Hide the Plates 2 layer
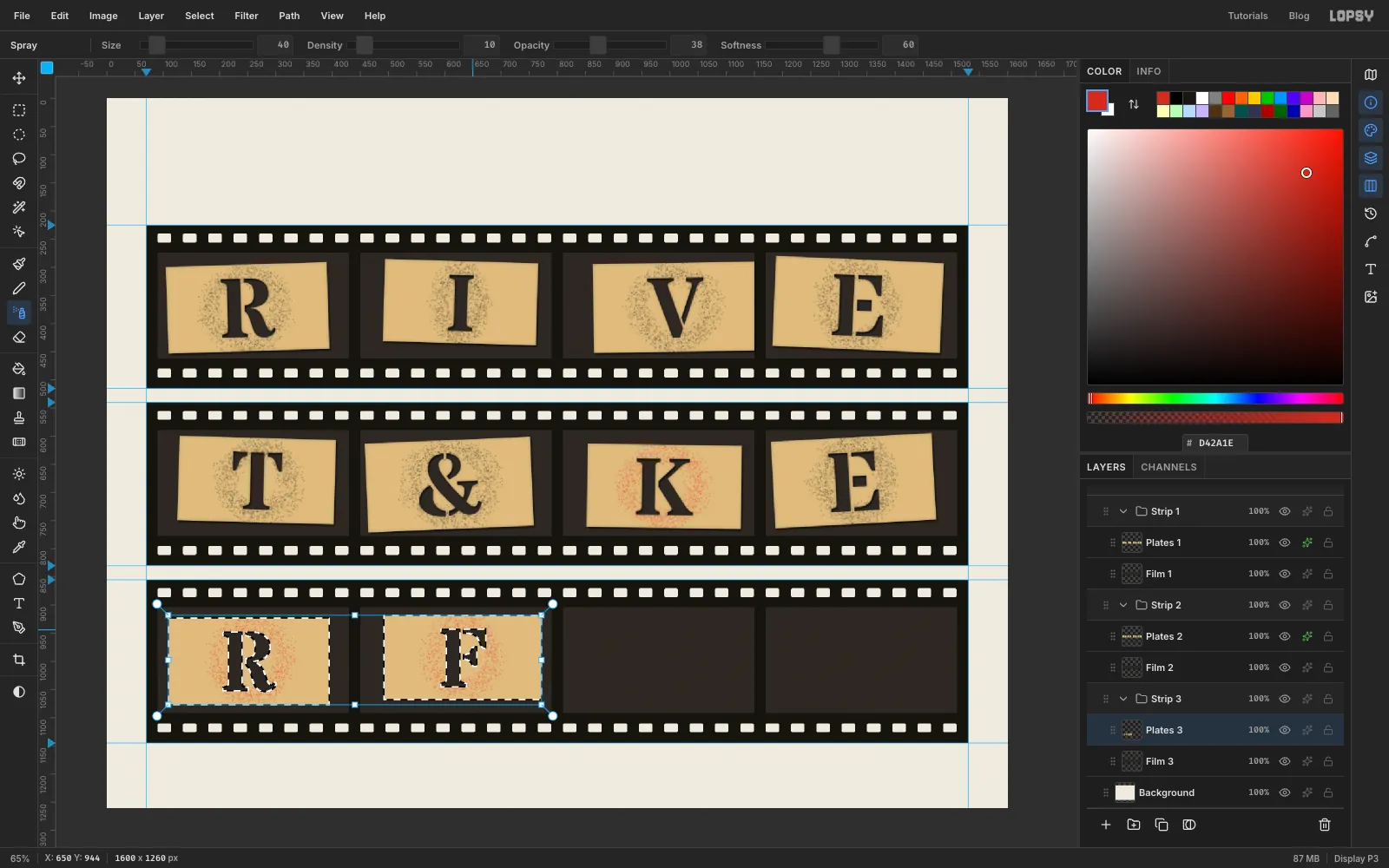The image size is (1389, 868). pos(1285,636)
